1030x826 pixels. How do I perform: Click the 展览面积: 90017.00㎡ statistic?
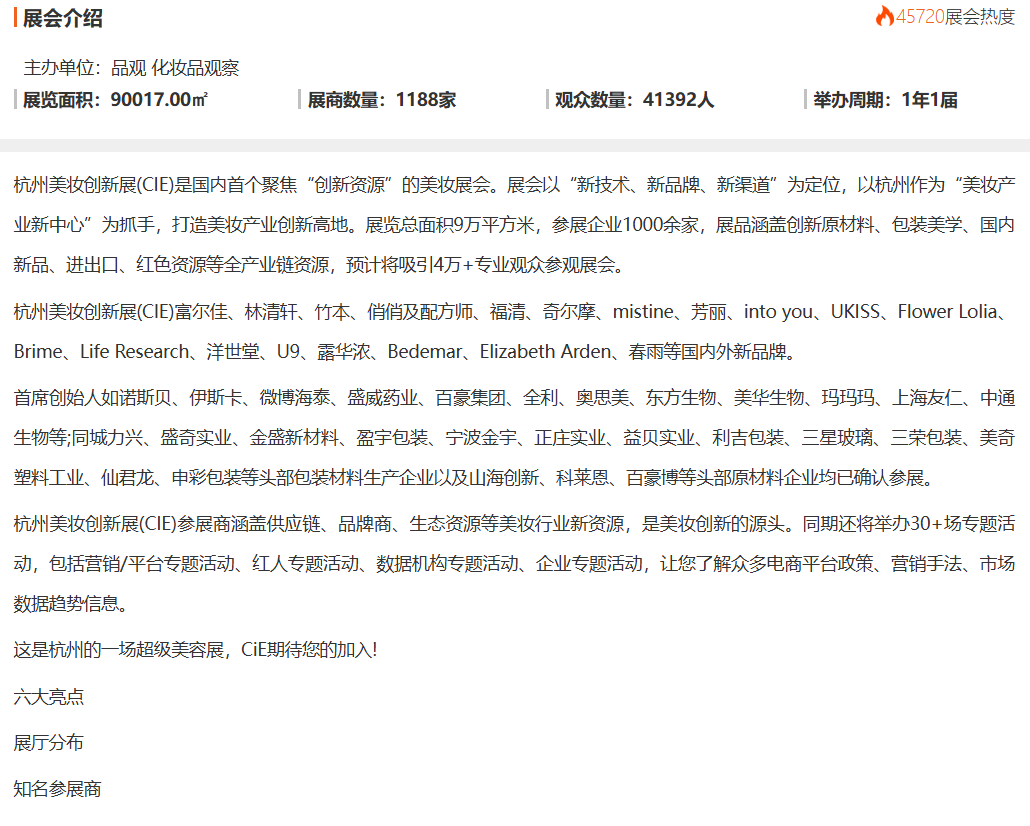(116, 100)
